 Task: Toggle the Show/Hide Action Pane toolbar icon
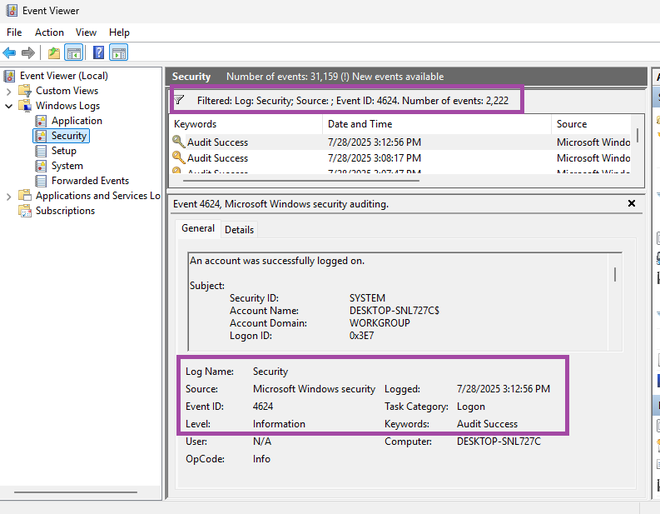119,53
